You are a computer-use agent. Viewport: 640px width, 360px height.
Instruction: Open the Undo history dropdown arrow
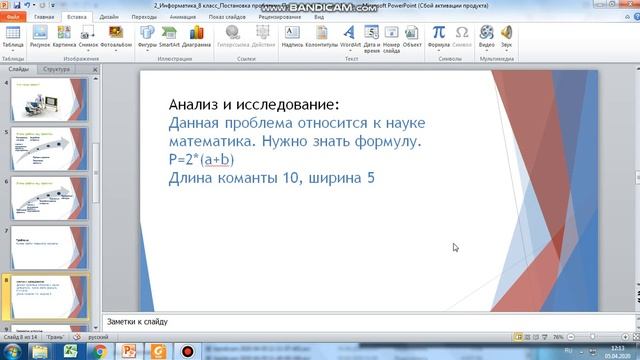[34, 5]
